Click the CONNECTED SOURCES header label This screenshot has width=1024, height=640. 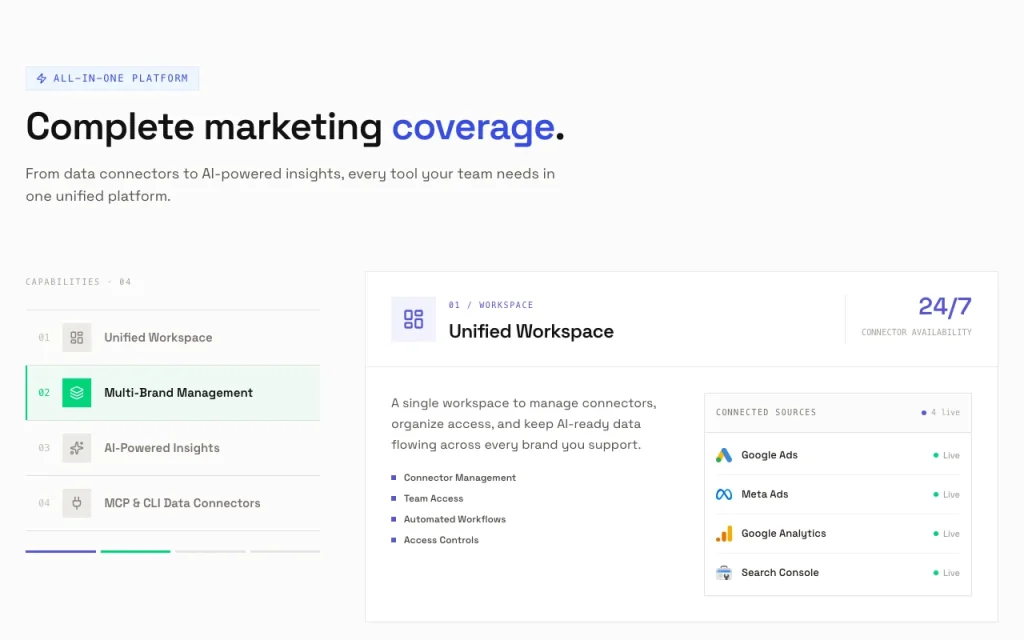(x=766, y=413)
